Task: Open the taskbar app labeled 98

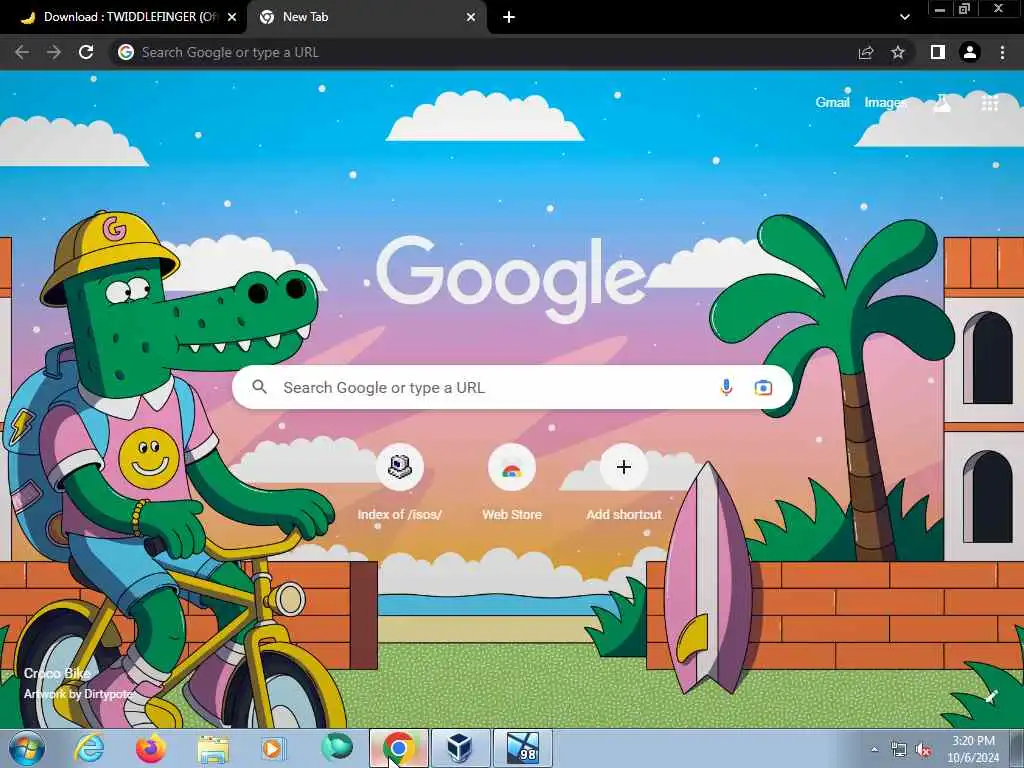Action: tap(522, 748)
